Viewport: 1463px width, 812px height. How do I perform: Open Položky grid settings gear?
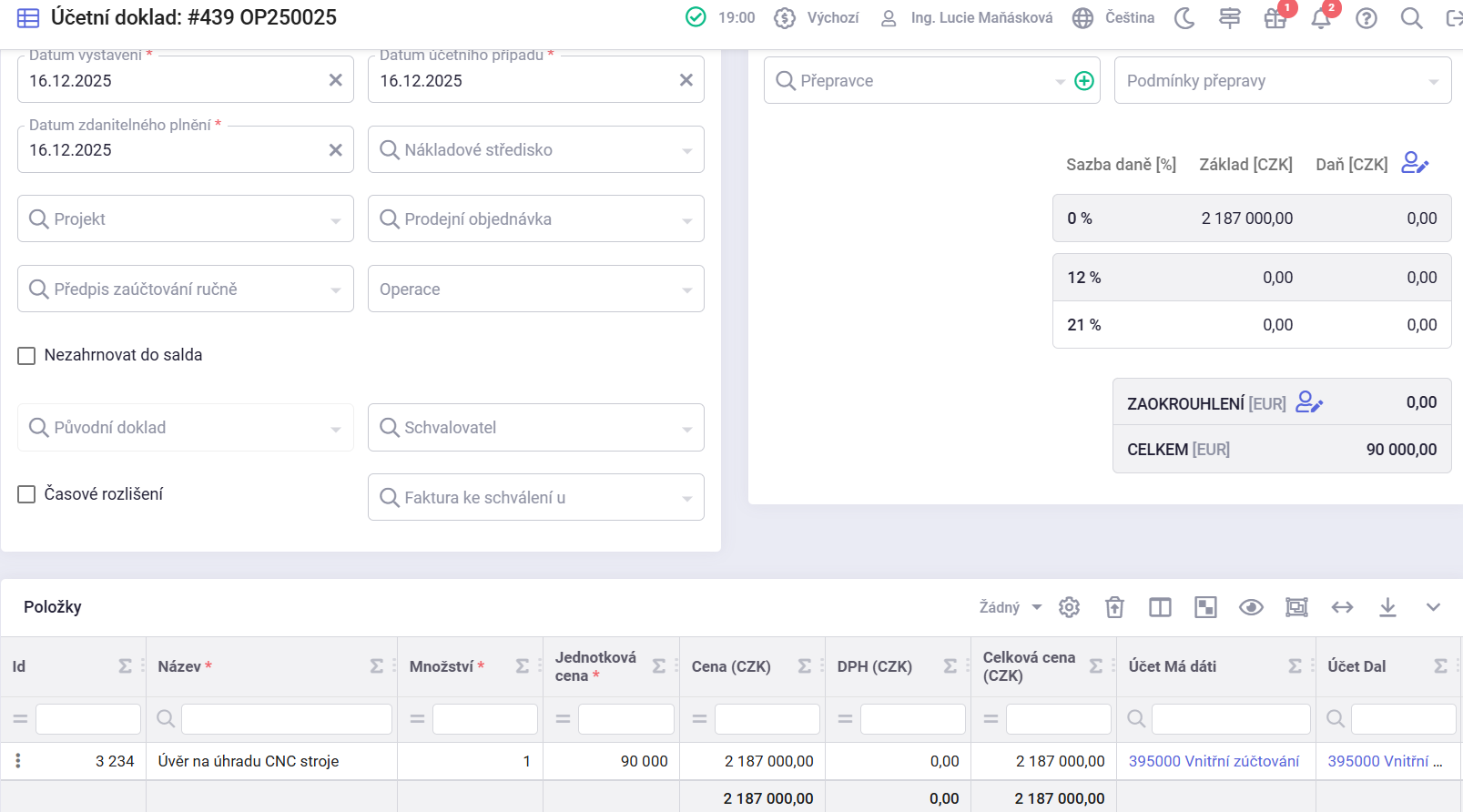pyautogui.click(x=1069, y=607)
